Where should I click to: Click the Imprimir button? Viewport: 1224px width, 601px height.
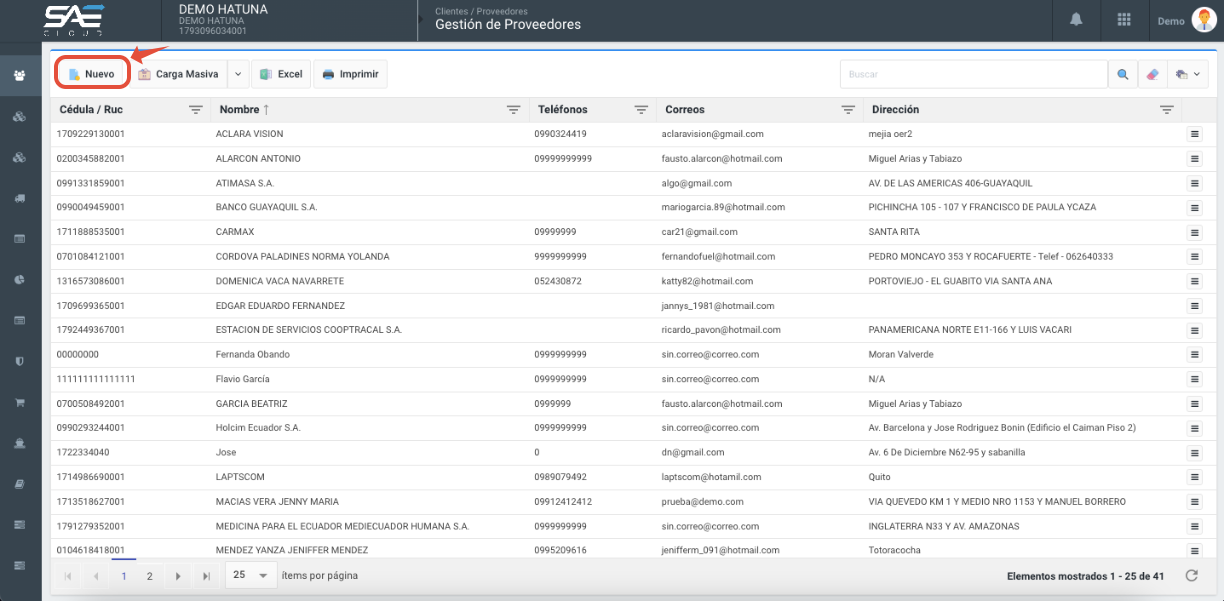350,74
